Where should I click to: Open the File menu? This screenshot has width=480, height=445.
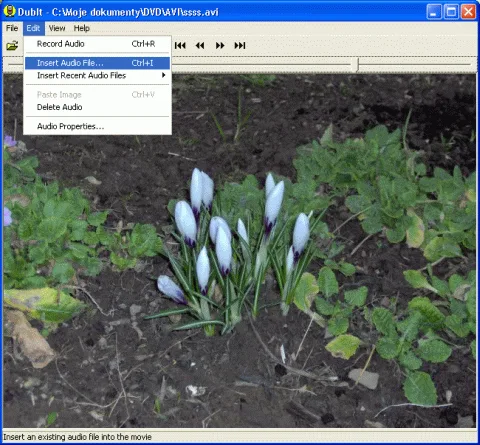(x=12, y=28)
